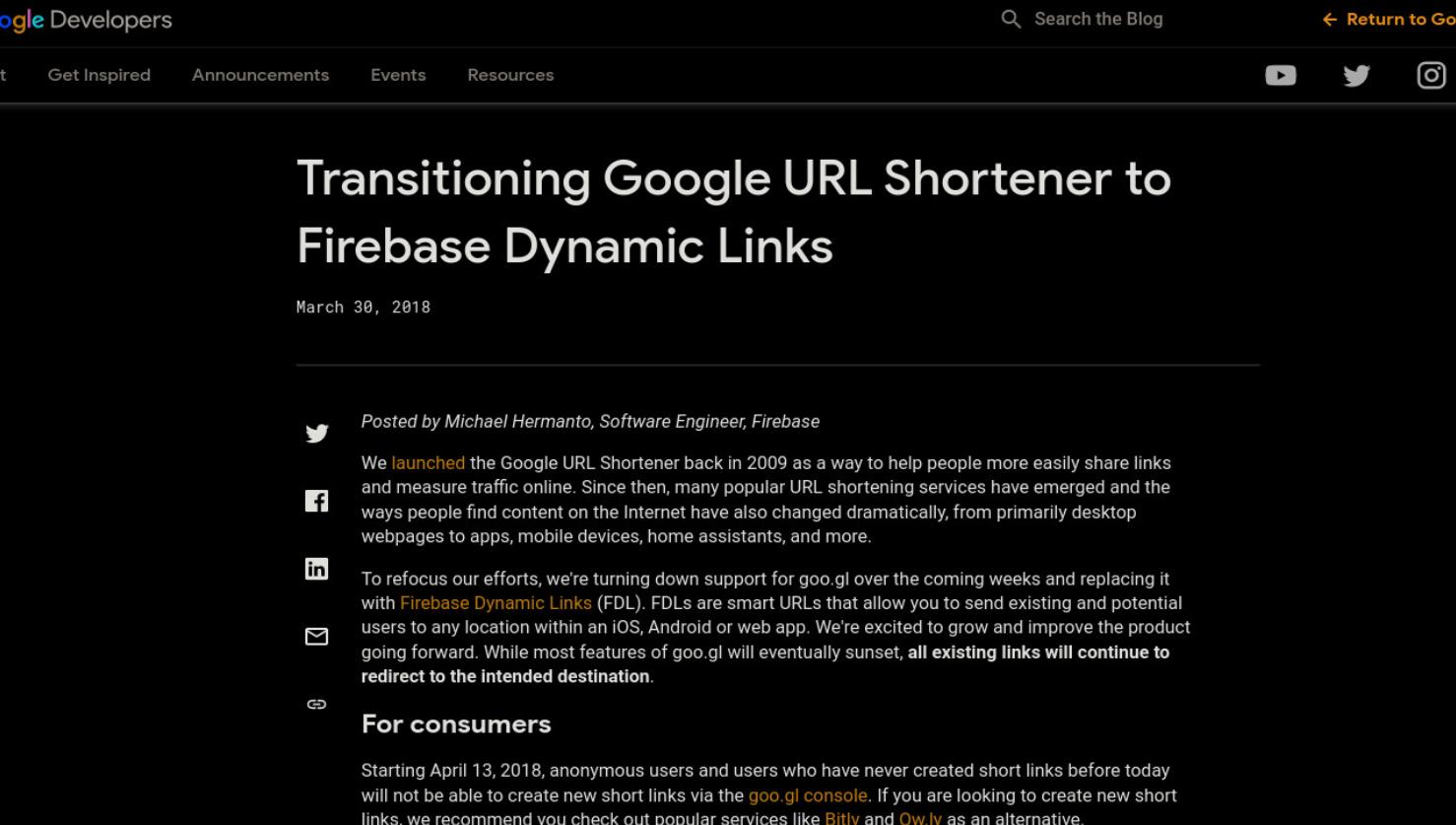Click the search magnifier icon
The image size is (1456, 825).
click(1011, 19)
